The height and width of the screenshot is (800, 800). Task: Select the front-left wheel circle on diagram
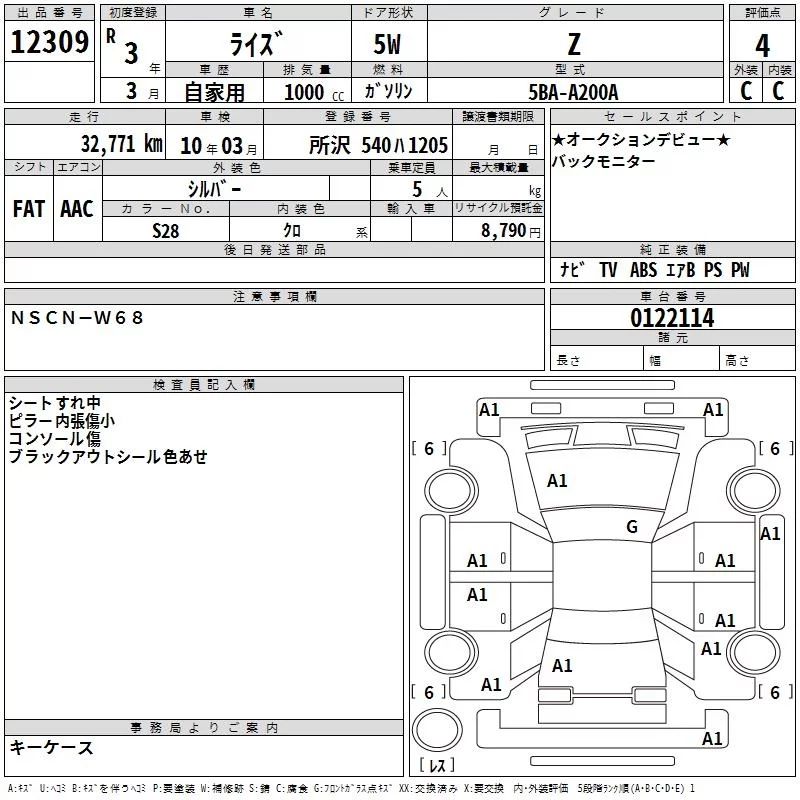(x=451, y=491)
